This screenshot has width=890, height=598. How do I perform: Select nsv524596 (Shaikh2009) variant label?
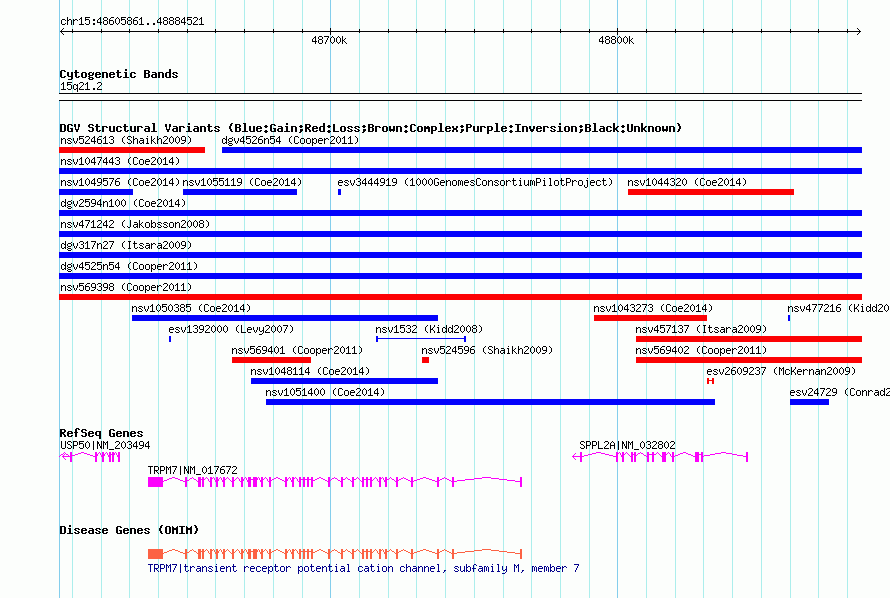(x=487, y=350)
